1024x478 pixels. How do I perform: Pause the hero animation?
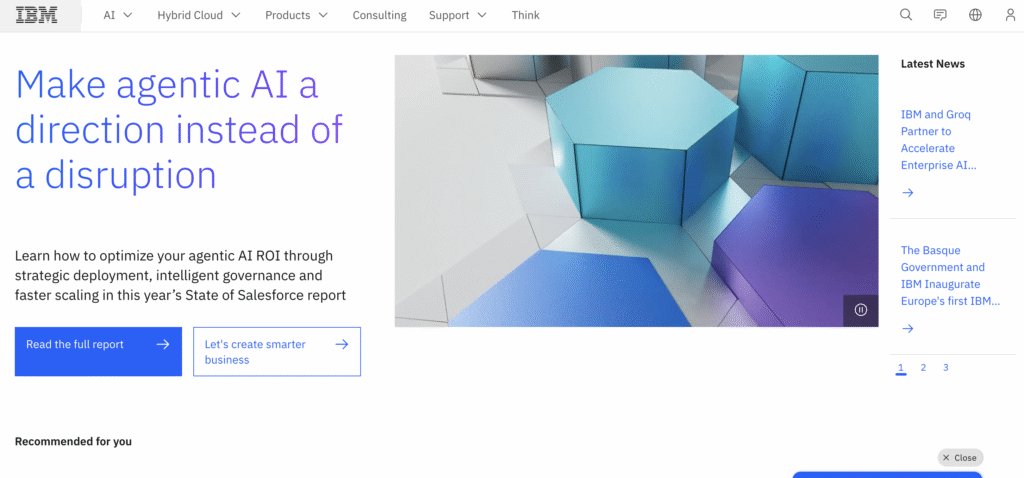pos(861,310)
